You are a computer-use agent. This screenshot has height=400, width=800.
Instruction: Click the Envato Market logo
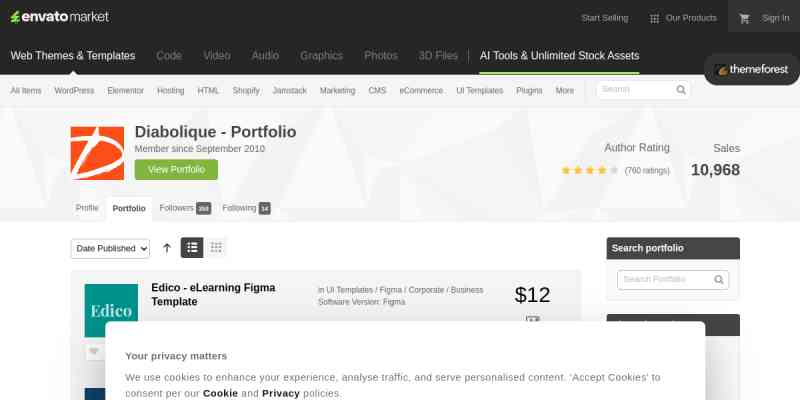(60, 17)
